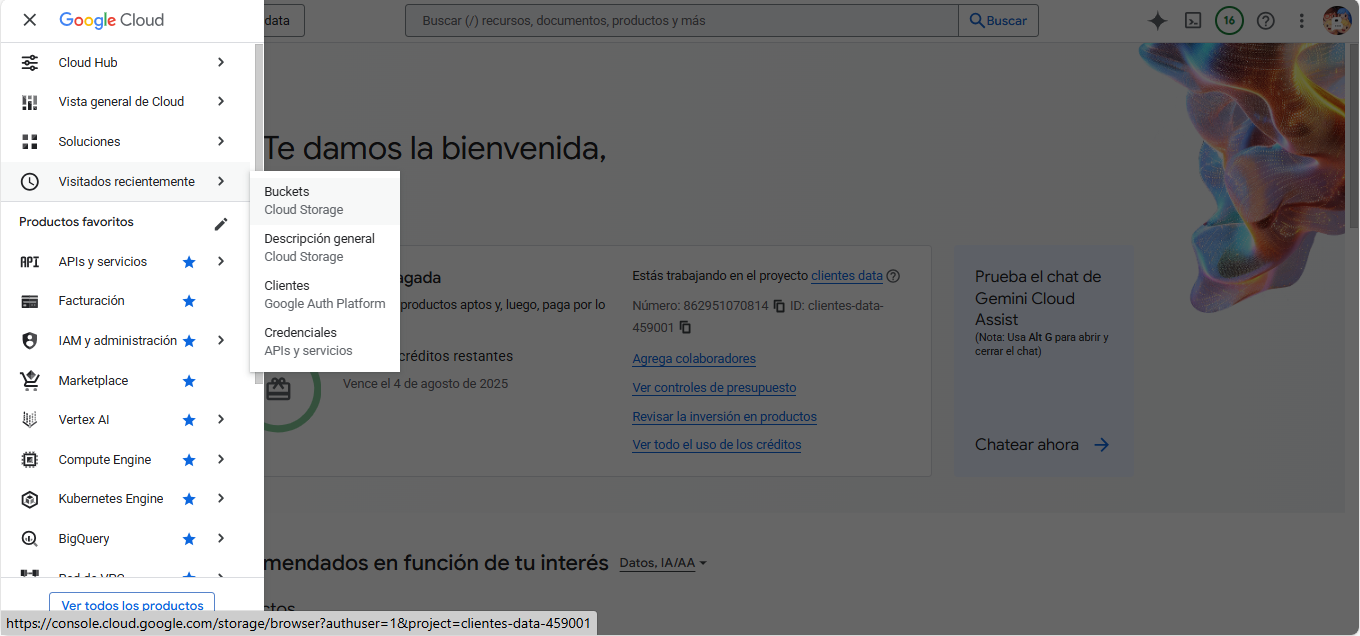Click the Facturación card icon
This screenshot has width=1360, height=636.
[30, 301]
